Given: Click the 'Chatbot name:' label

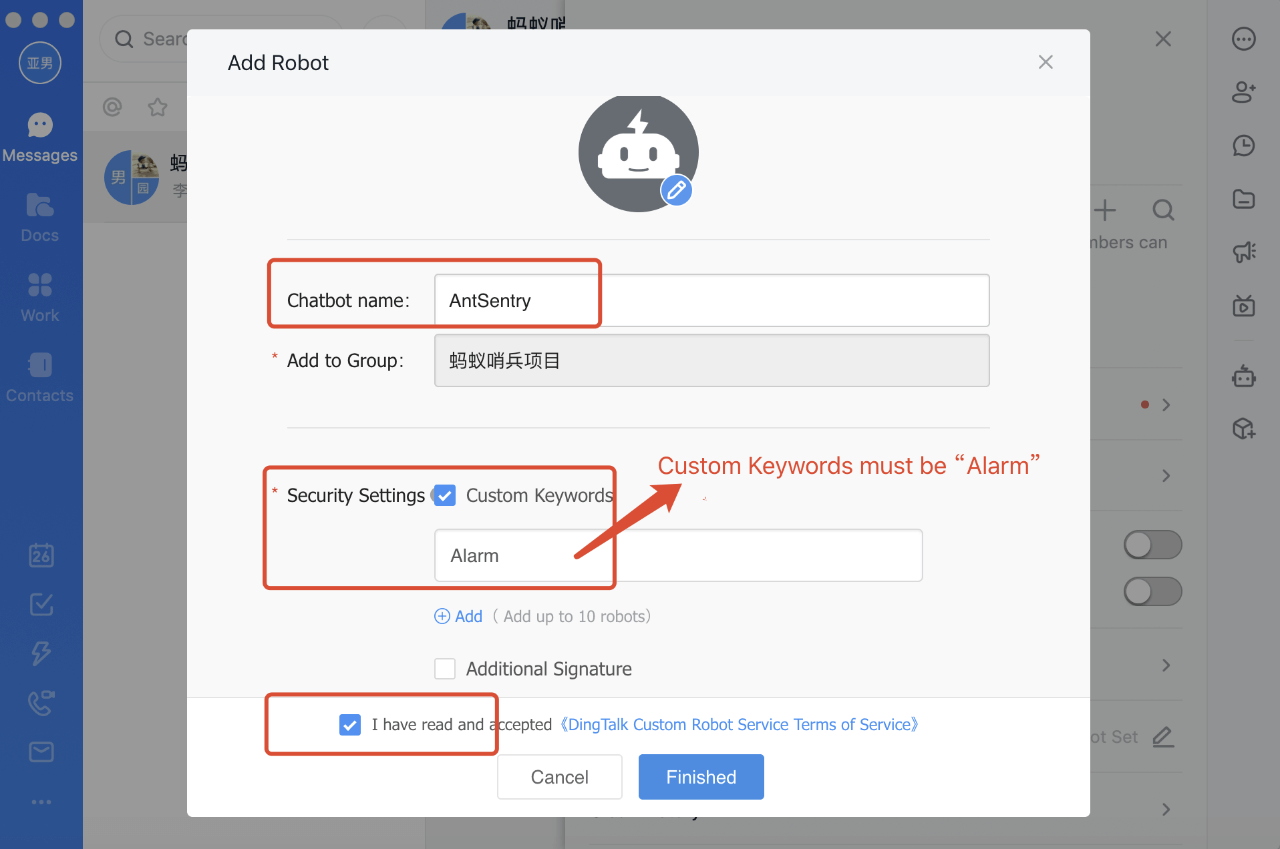Looking at the screenshot, I should tap(348, 300).
